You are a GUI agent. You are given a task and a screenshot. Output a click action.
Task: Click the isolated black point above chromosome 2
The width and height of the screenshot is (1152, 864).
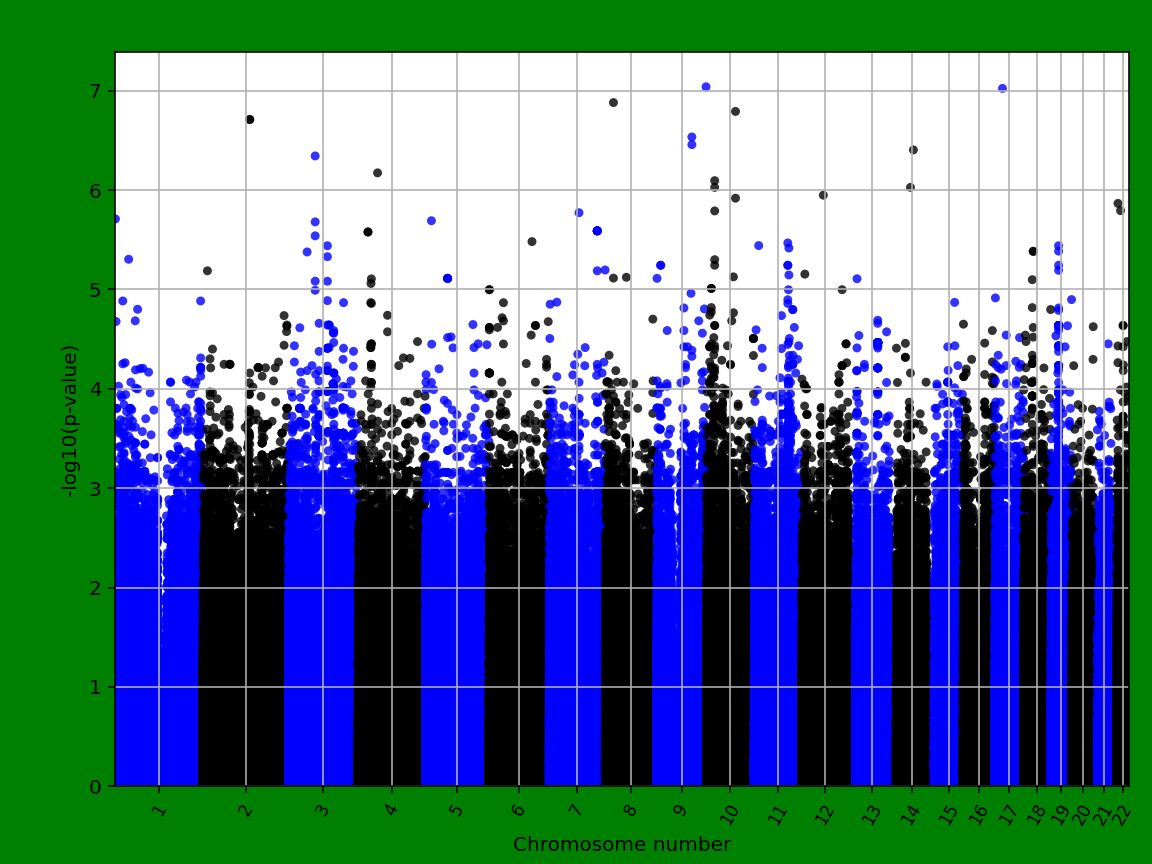pyautogui.click(x=249, y=120)
